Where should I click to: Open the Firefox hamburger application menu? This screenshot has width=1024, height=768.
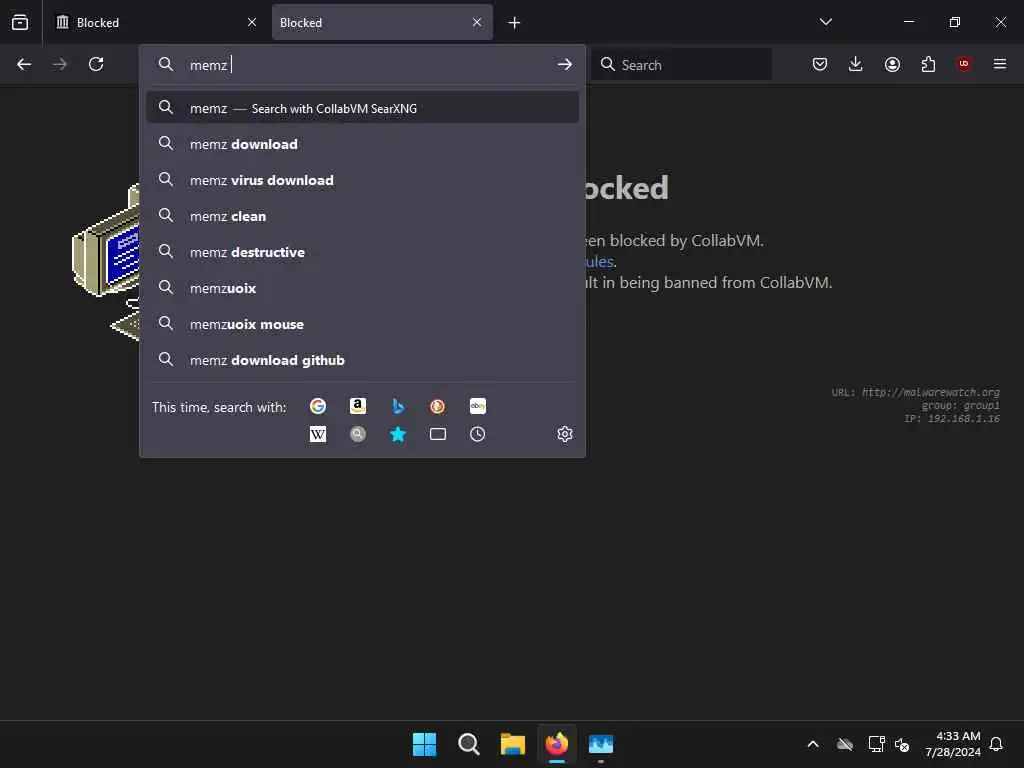[1000, 64]
